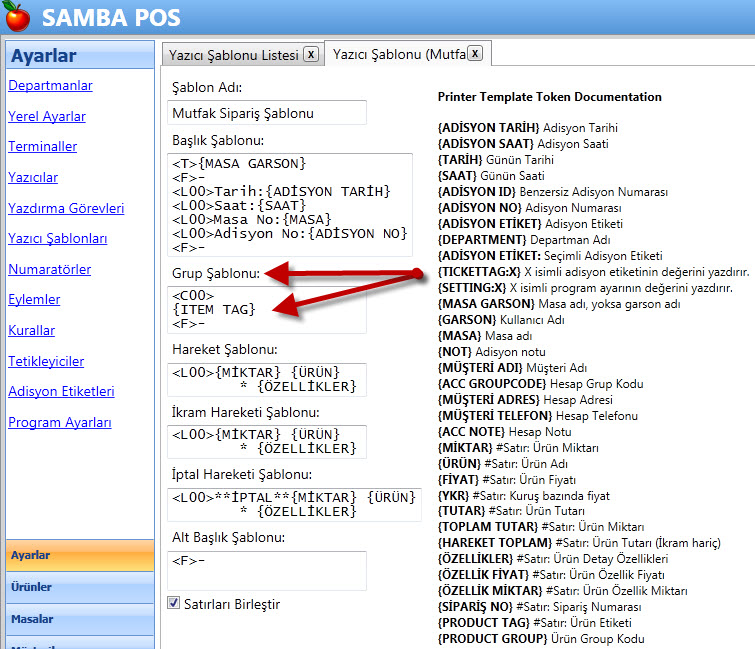This screenshot has height=649, width=755.
Task: Toggle the Satırları Birleştir checkbox
Action: pyautogui.click(x=174, y=604)
